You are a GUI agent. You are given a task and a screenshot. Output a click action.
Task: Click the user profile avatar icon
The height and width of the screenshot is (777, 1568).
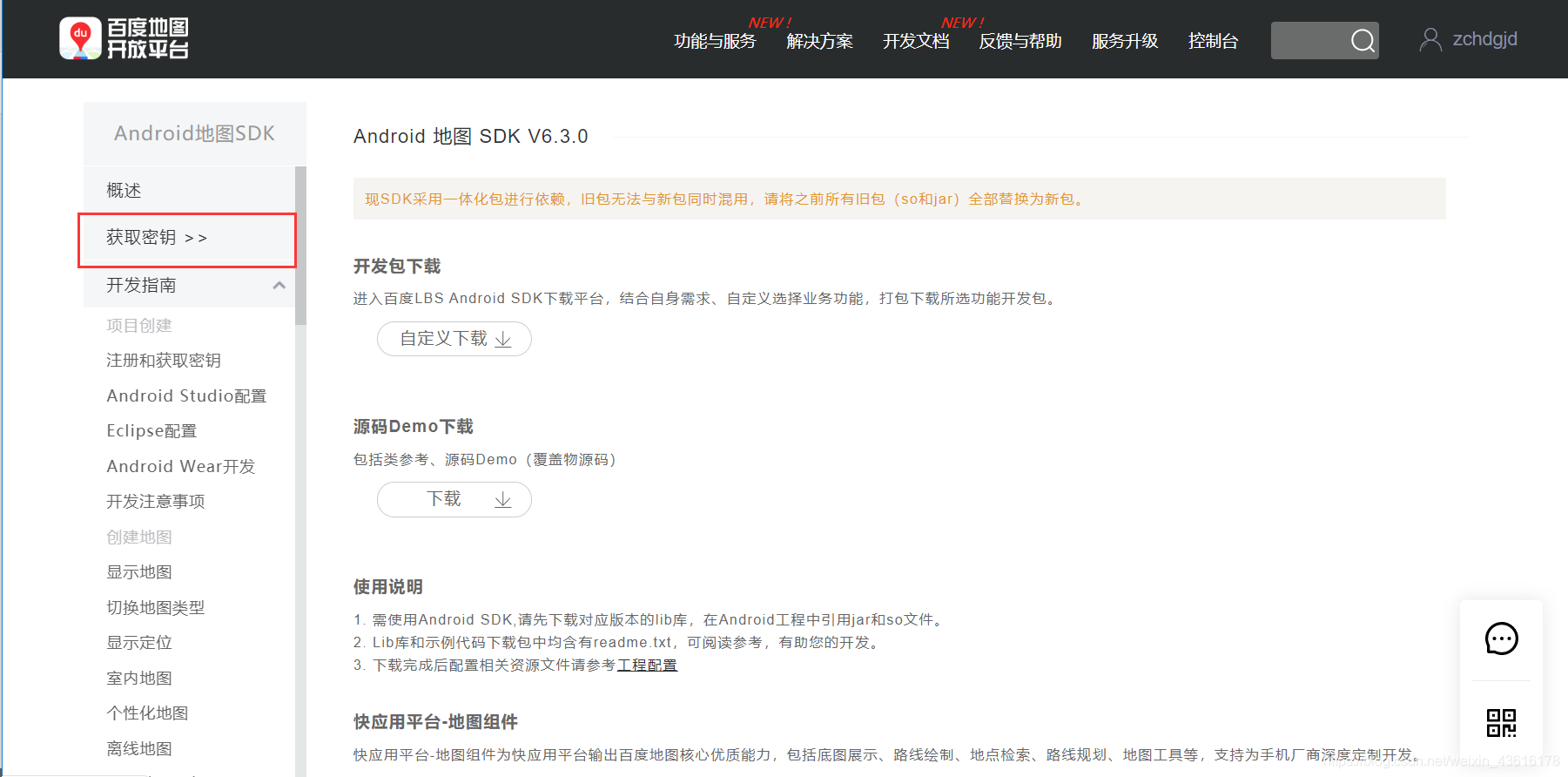click(x=1430, y=39)
